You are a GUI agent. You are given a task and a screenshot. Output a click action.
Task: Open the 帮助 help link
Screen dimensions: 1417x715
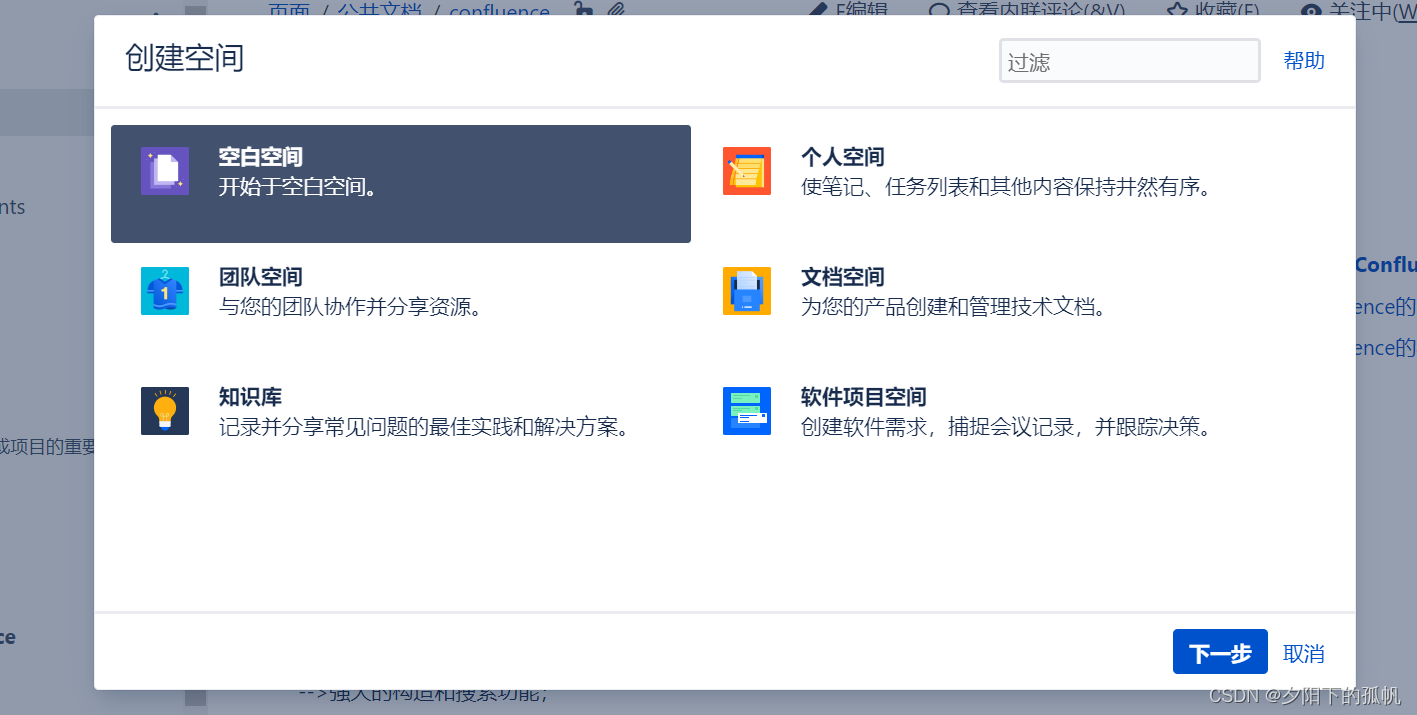[x=1304, y=60]
